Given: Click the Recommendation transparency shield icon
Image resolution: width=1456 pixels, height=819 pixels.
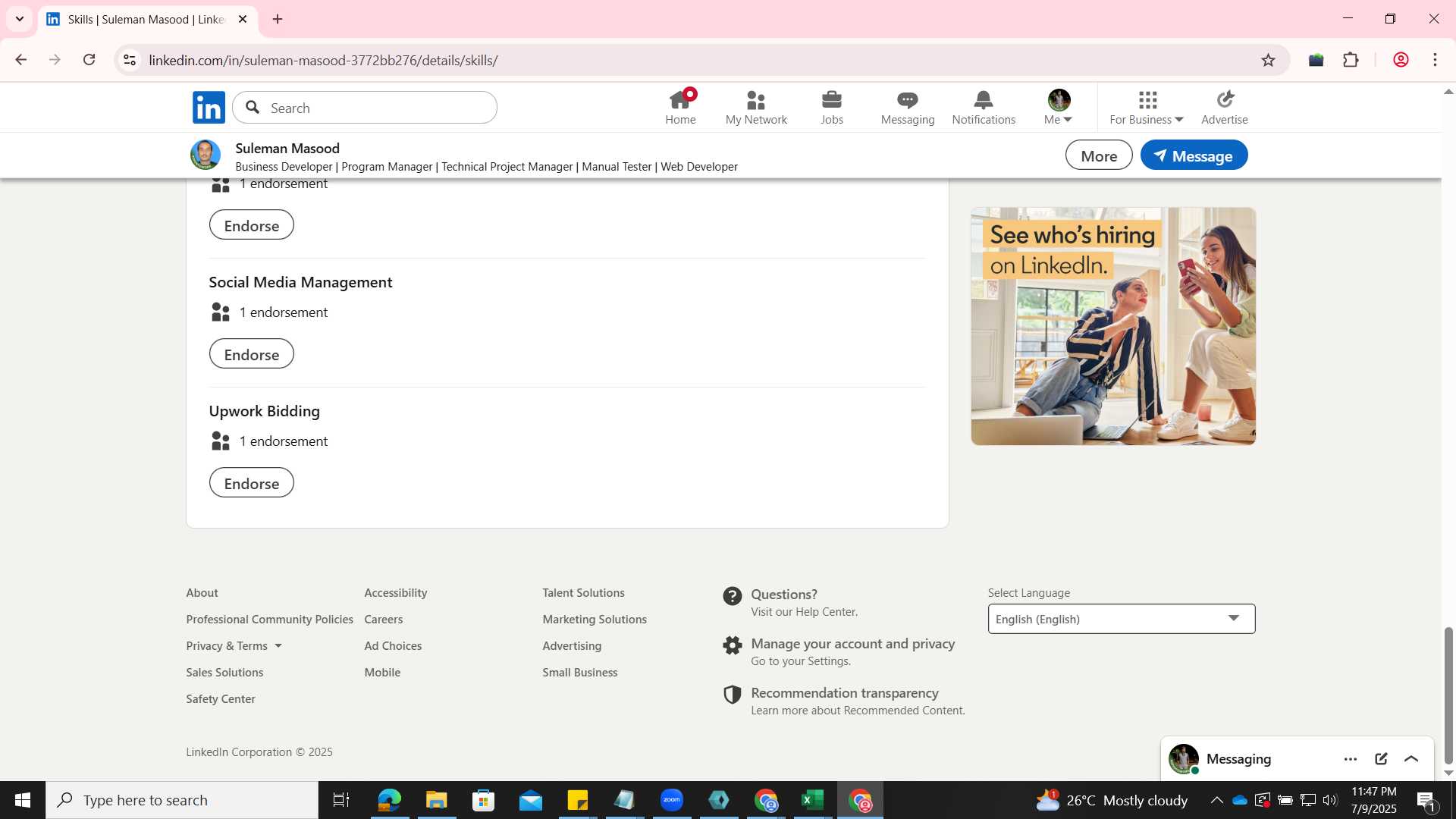Looking at the screenshot, I should pos(732,695).
